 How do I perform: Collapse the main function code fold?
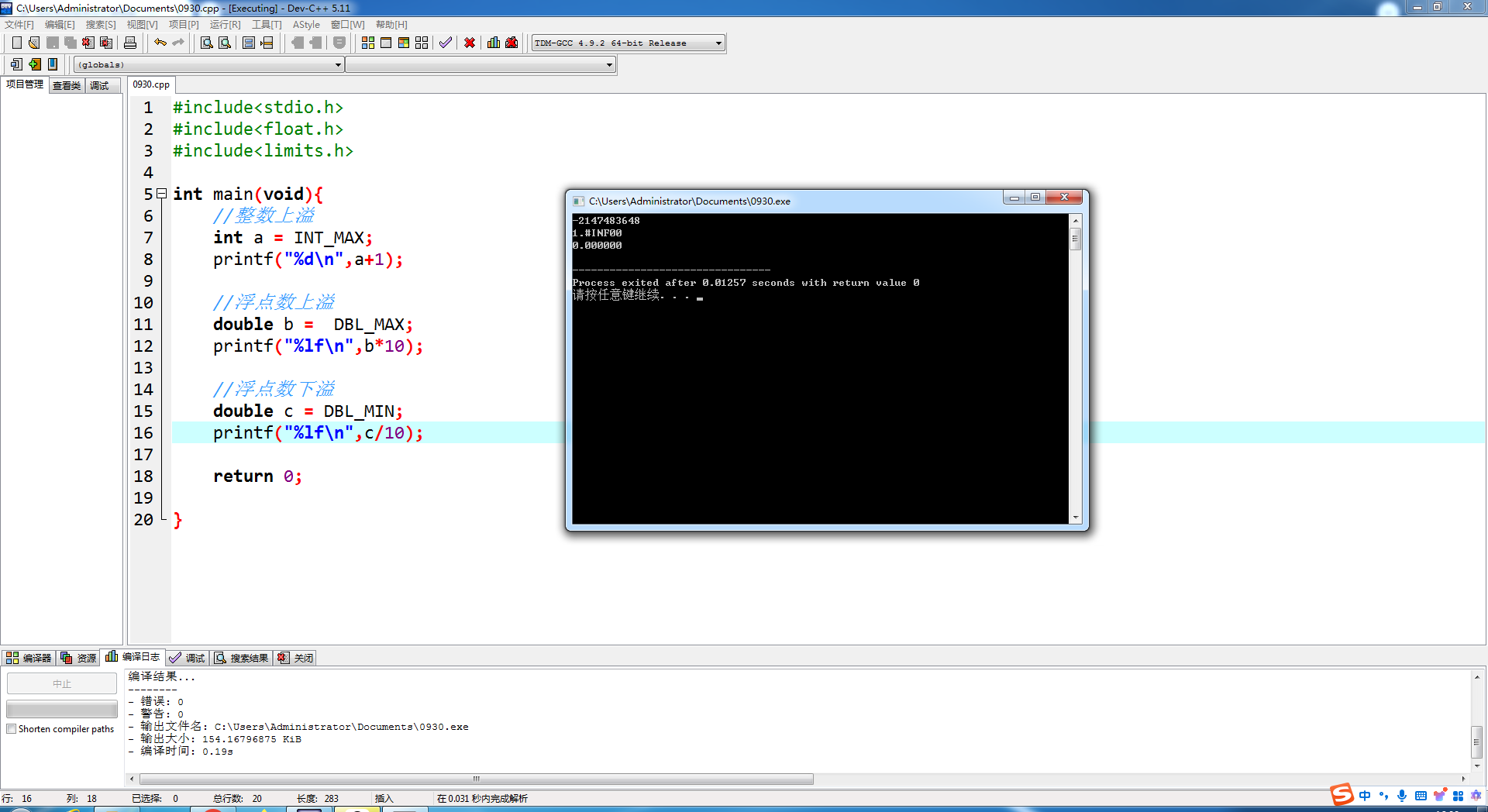[162, 194]
